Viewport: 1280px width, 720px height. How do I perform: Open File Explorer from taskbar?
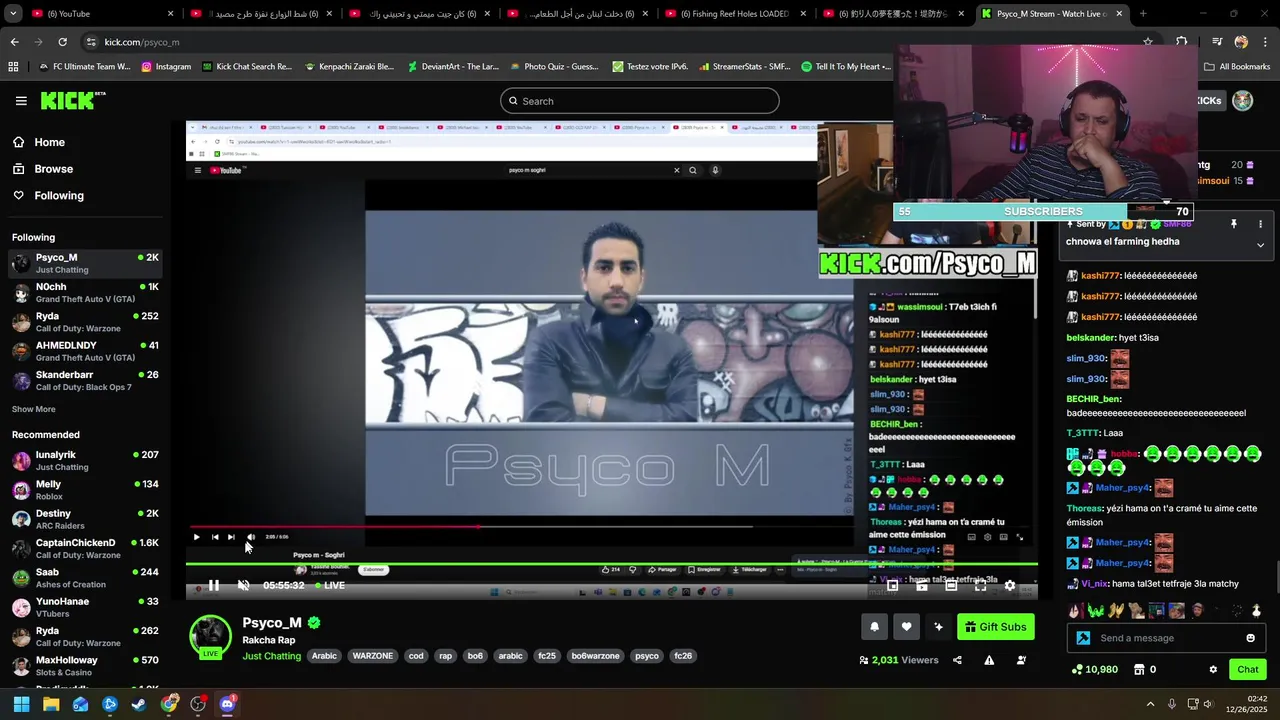pyautogui.click(x=51, y=704)
